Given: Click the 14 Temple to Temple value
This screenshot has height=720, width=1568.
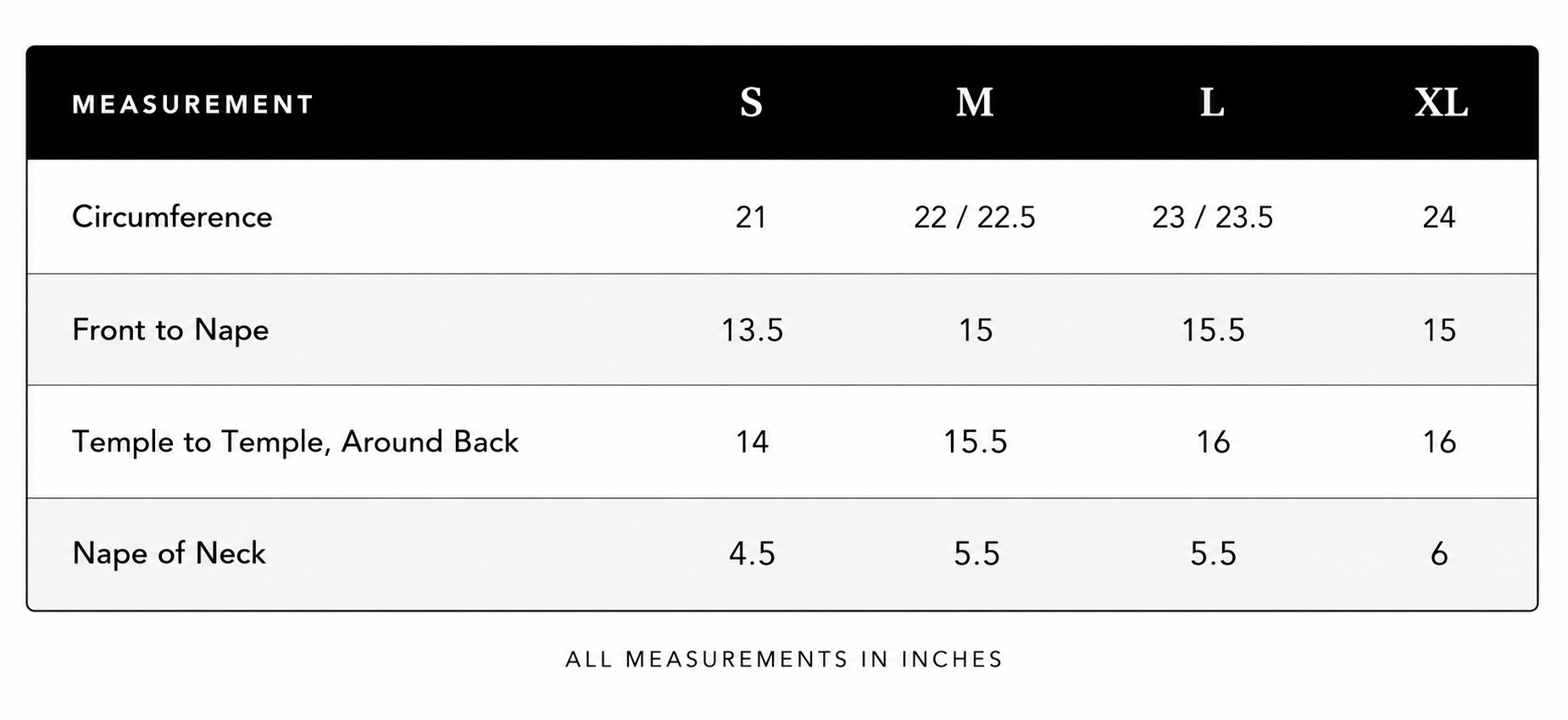Looking at the screenshot, I should (x=752, y=442).
